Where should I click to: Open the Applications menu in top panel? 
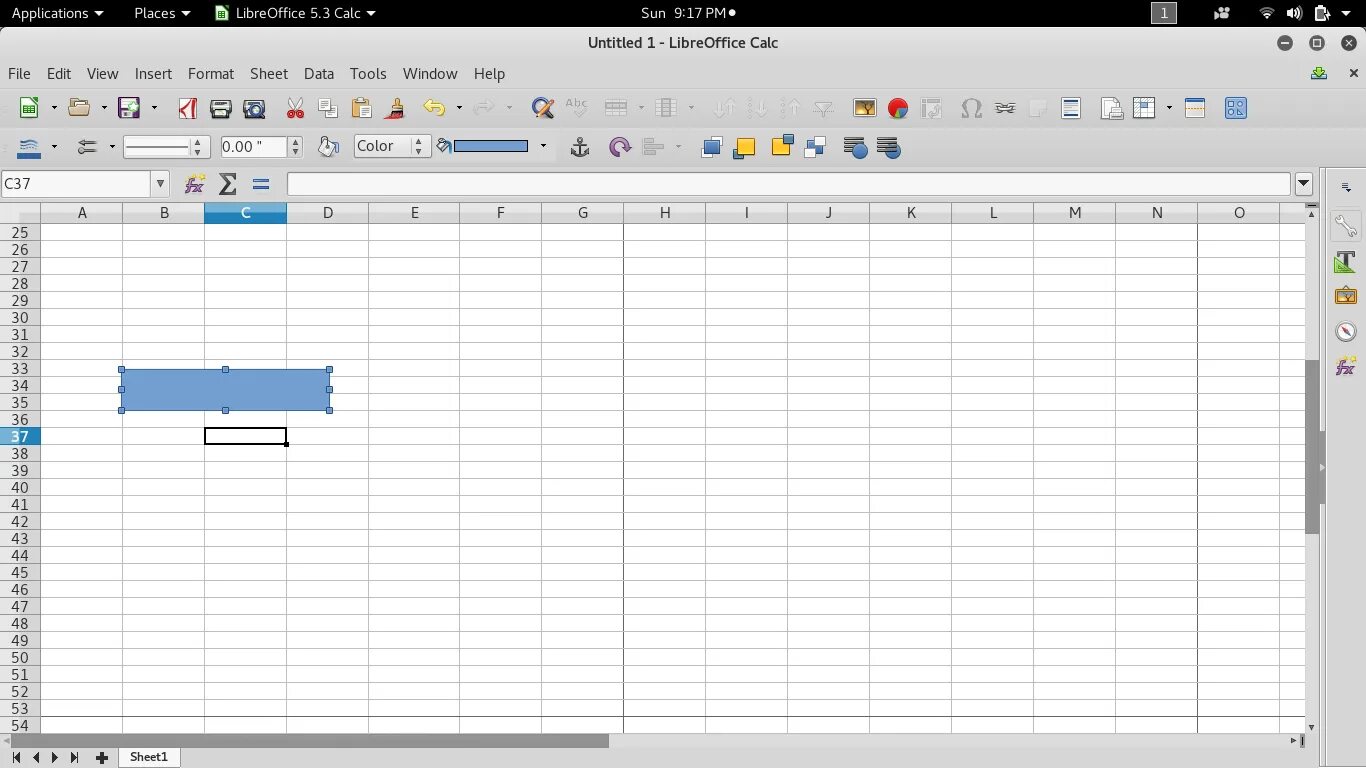(x=57, y=13)
